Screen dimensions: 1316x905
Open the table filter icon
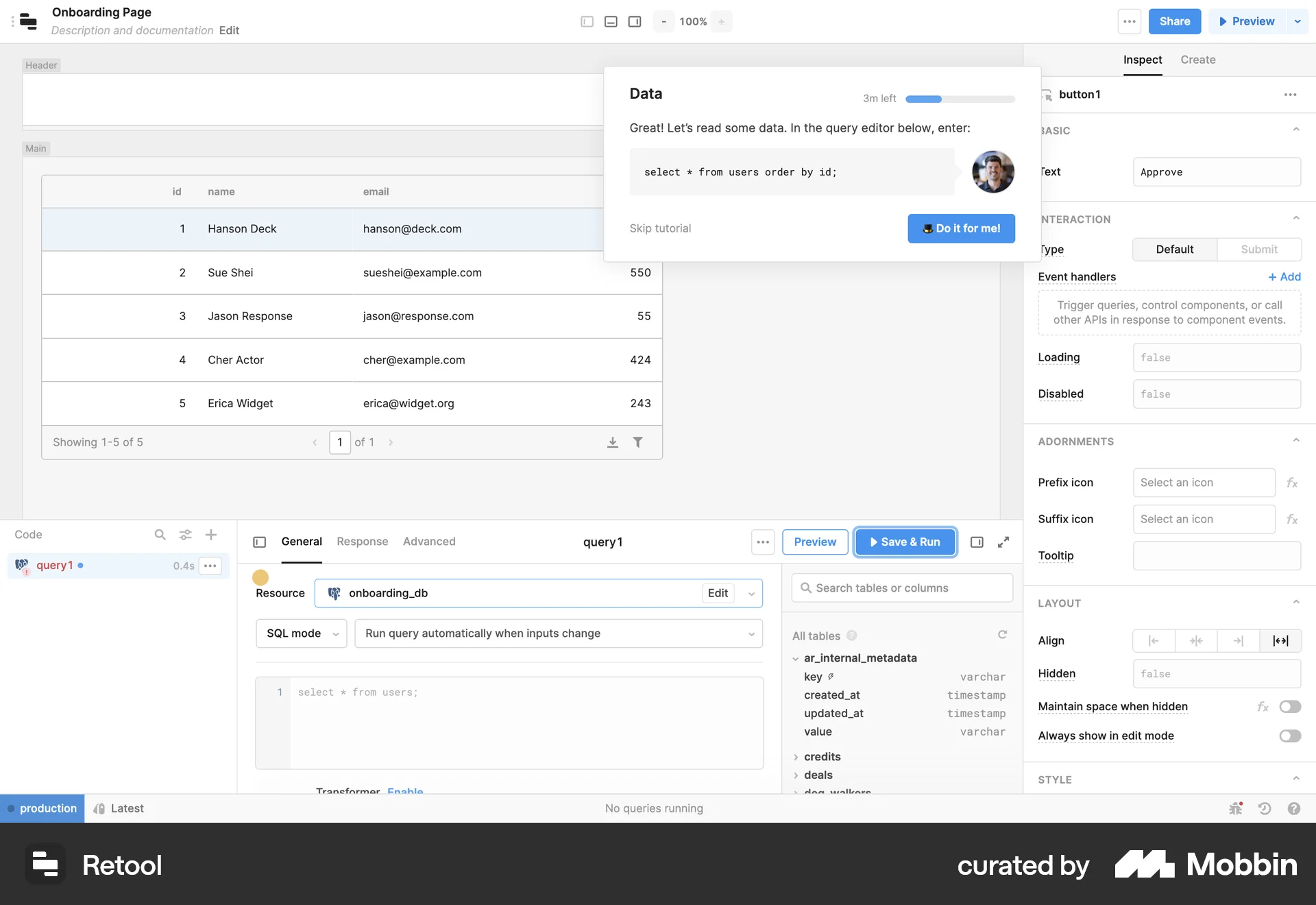[x=639, y=442]
